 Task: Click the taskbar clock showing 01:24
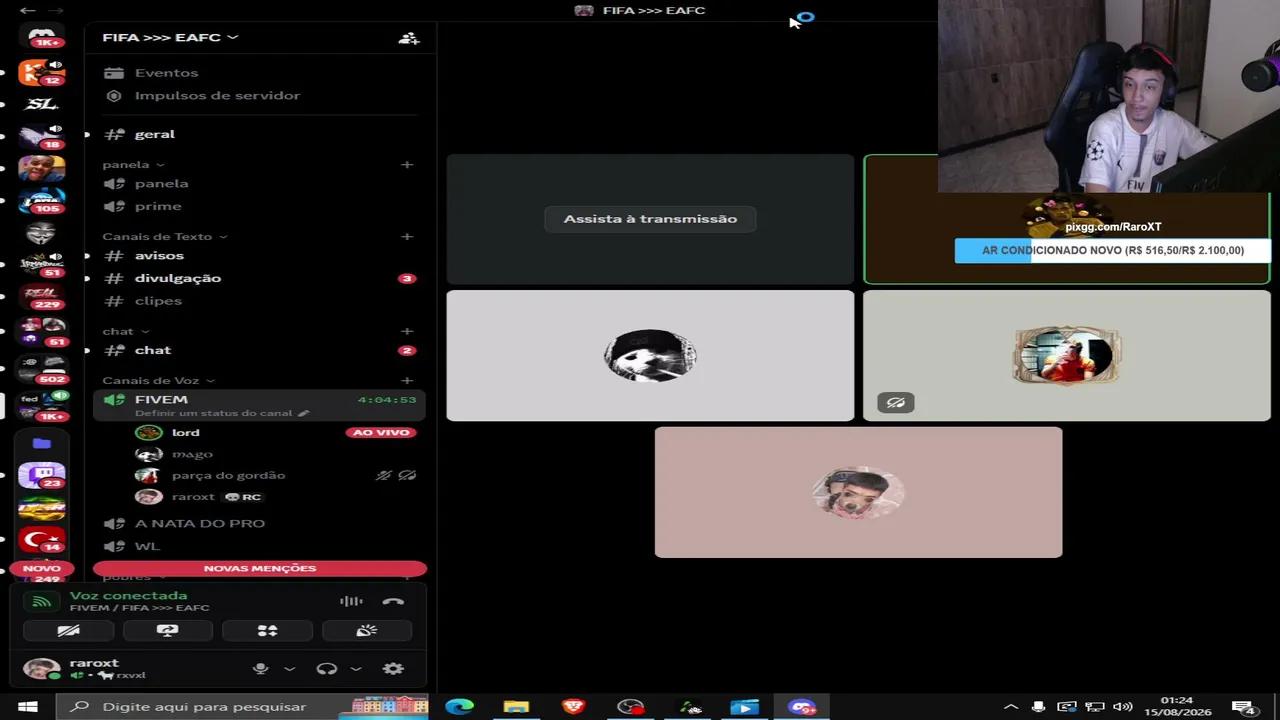[1177, 707]
